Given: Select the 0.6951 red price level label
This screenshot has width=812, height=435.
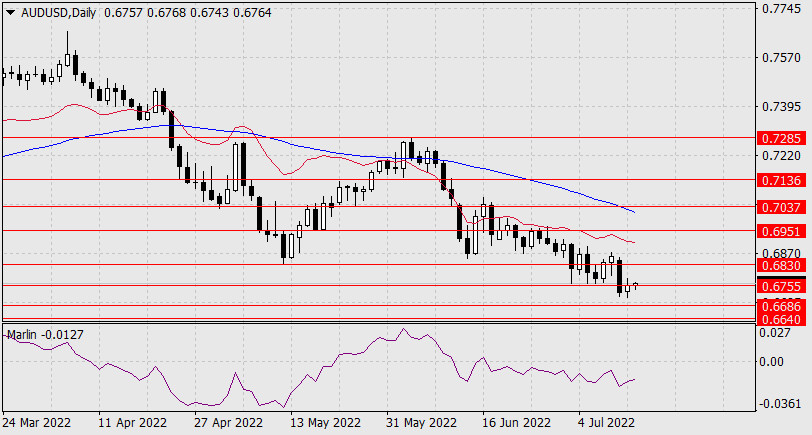Looking at the screenshot, I should (x=781, y=231).
